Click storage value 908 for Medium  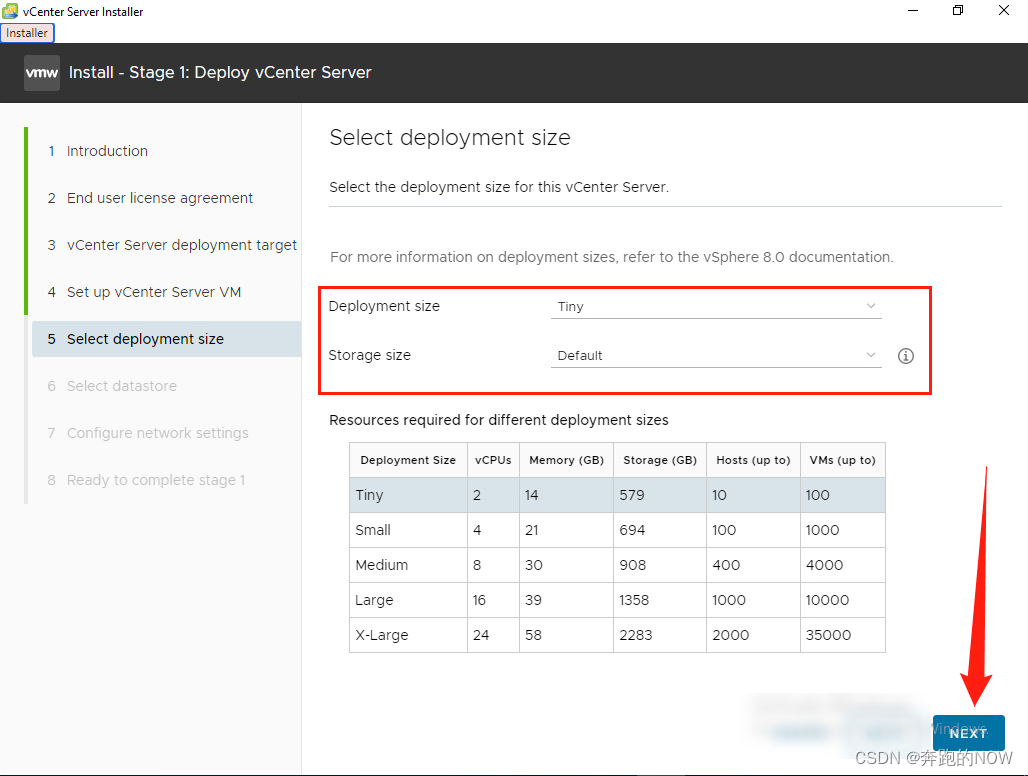633,565
